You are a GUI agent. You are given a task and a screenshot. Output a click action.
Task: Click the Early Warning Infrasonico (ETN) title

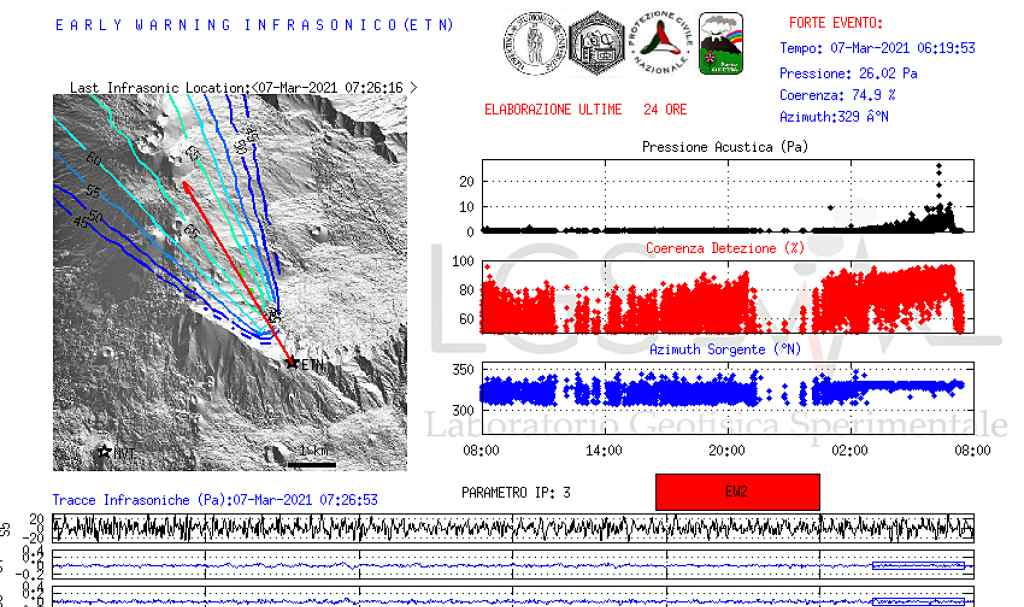[x=254, y=25]
